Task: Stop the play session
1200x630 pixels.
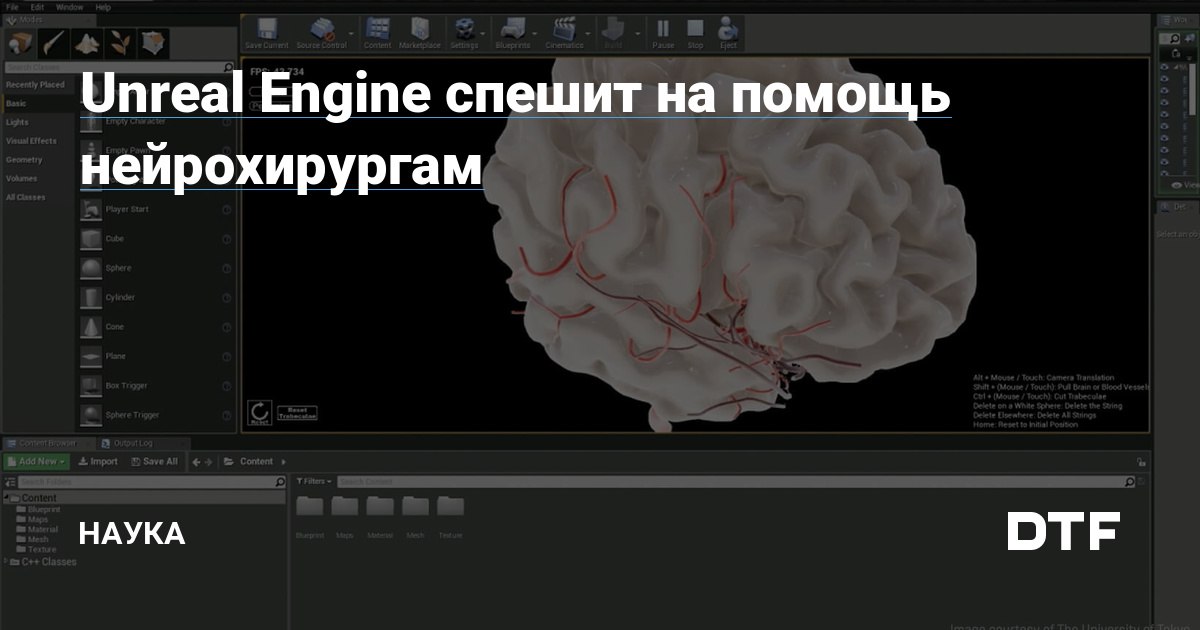Action: pos(695,32)
